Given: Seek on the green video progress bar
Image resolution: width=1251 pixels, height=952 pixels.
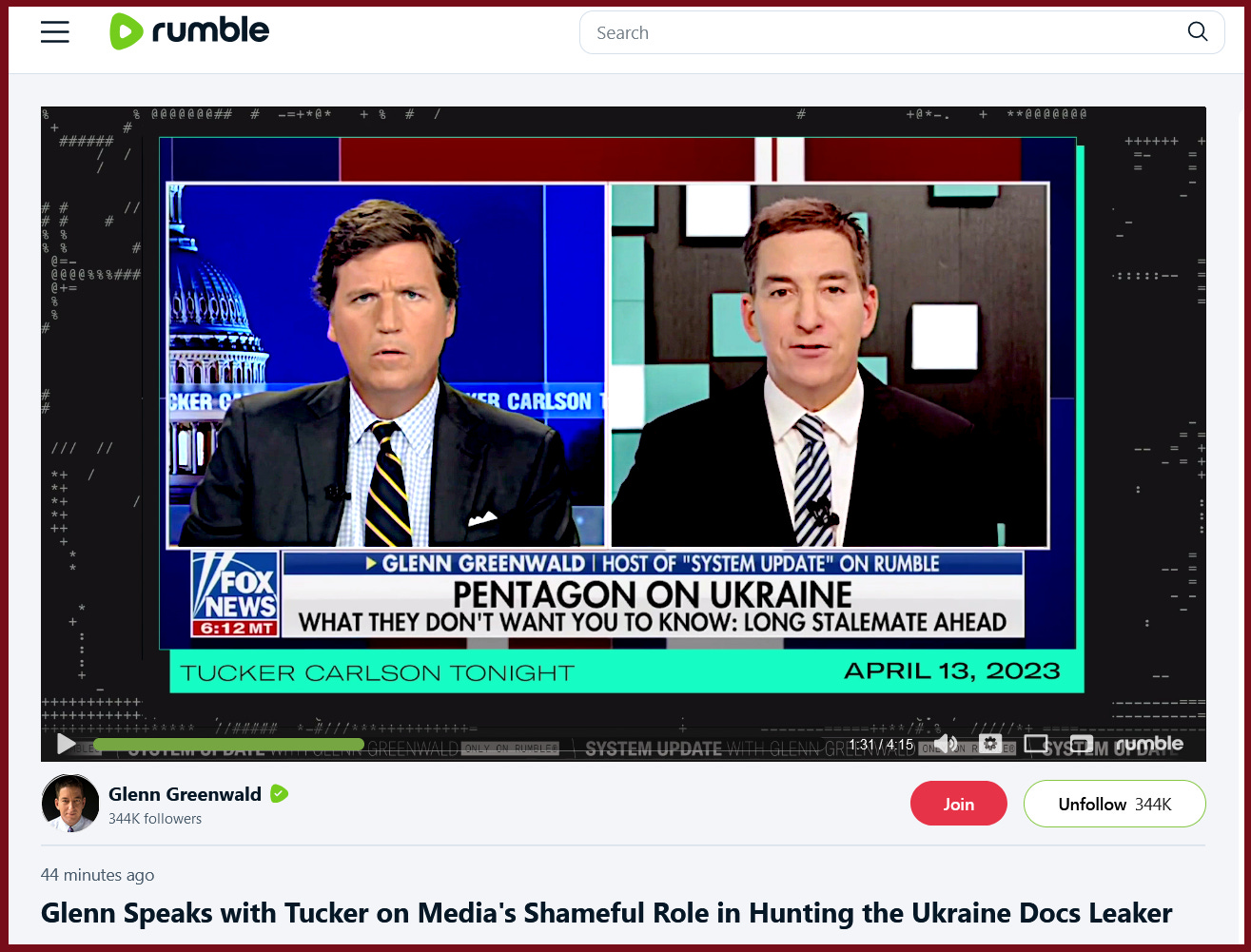Looking at the screenshot, I should [228, 745].
